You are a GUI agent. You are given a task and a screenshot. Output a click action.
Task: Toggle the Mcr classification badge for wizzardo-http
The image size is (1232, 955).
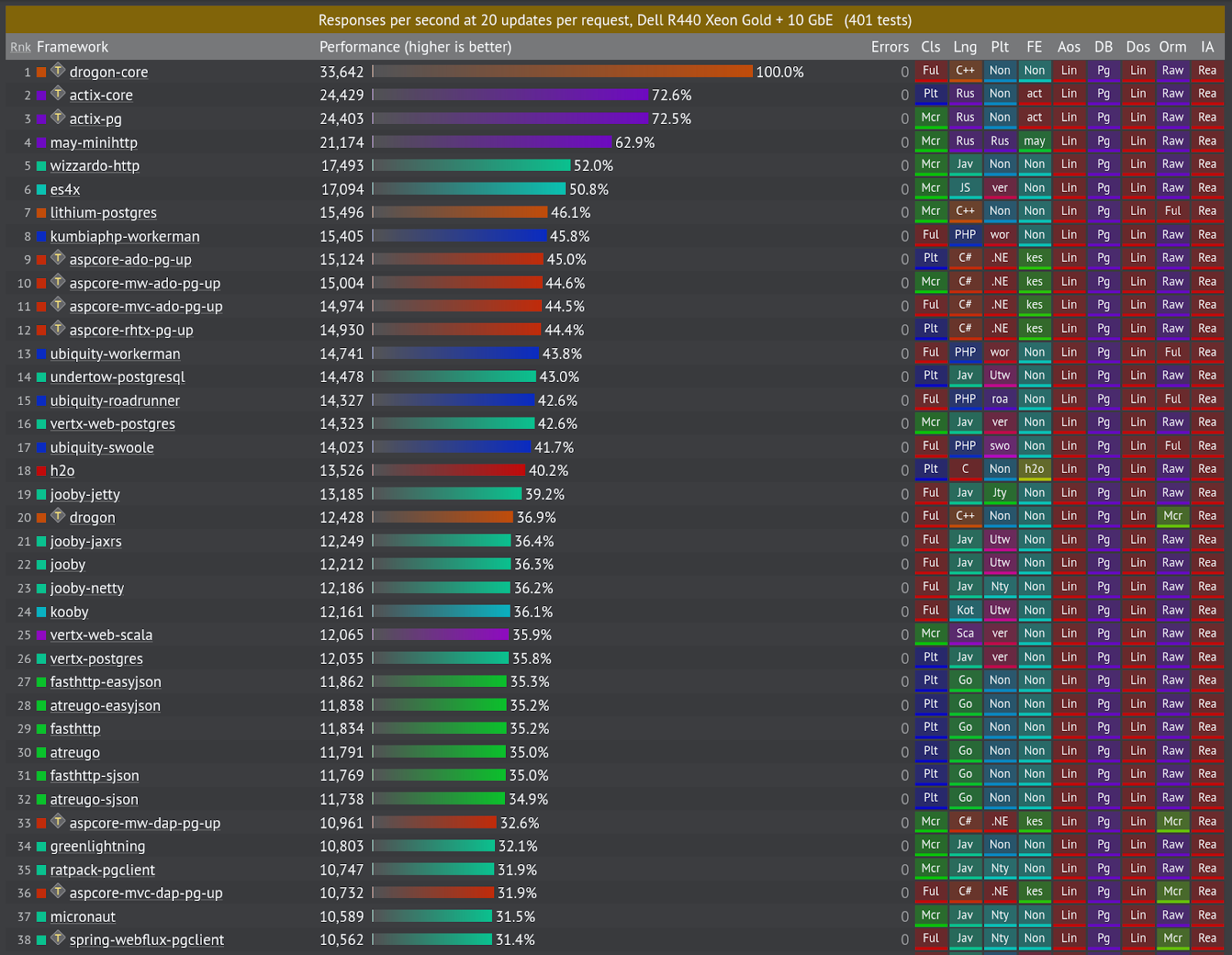click(930, 165)
